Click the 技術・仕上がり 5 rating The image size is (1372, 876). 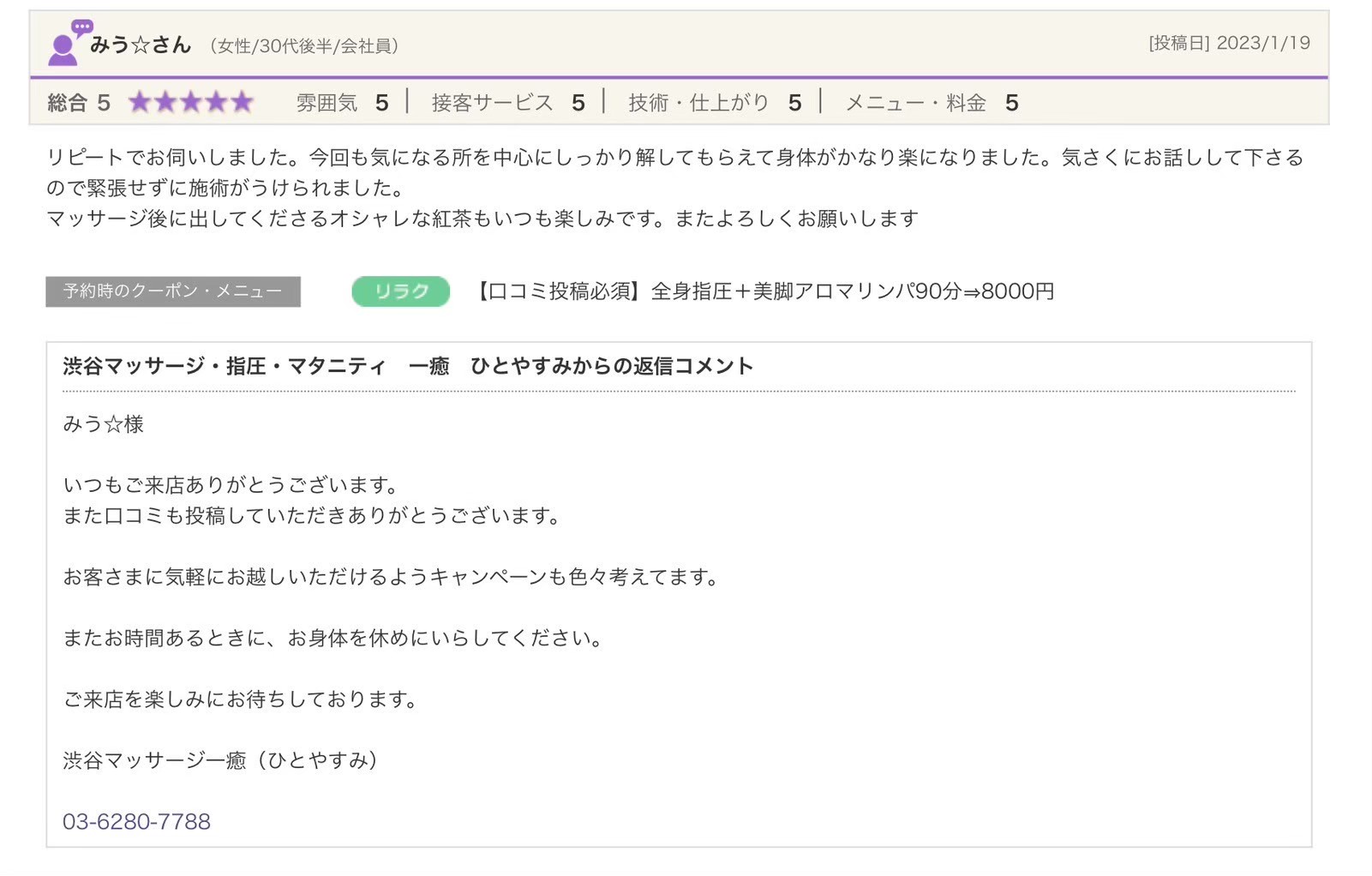[x=715, y=103]
